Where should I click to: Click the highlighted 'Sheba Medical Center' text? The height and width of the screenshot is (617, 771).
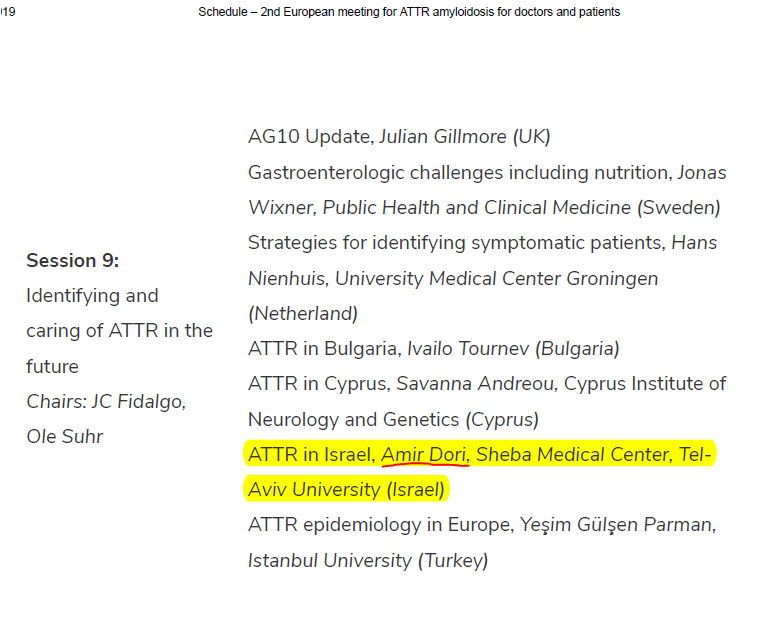pos(572,456)
